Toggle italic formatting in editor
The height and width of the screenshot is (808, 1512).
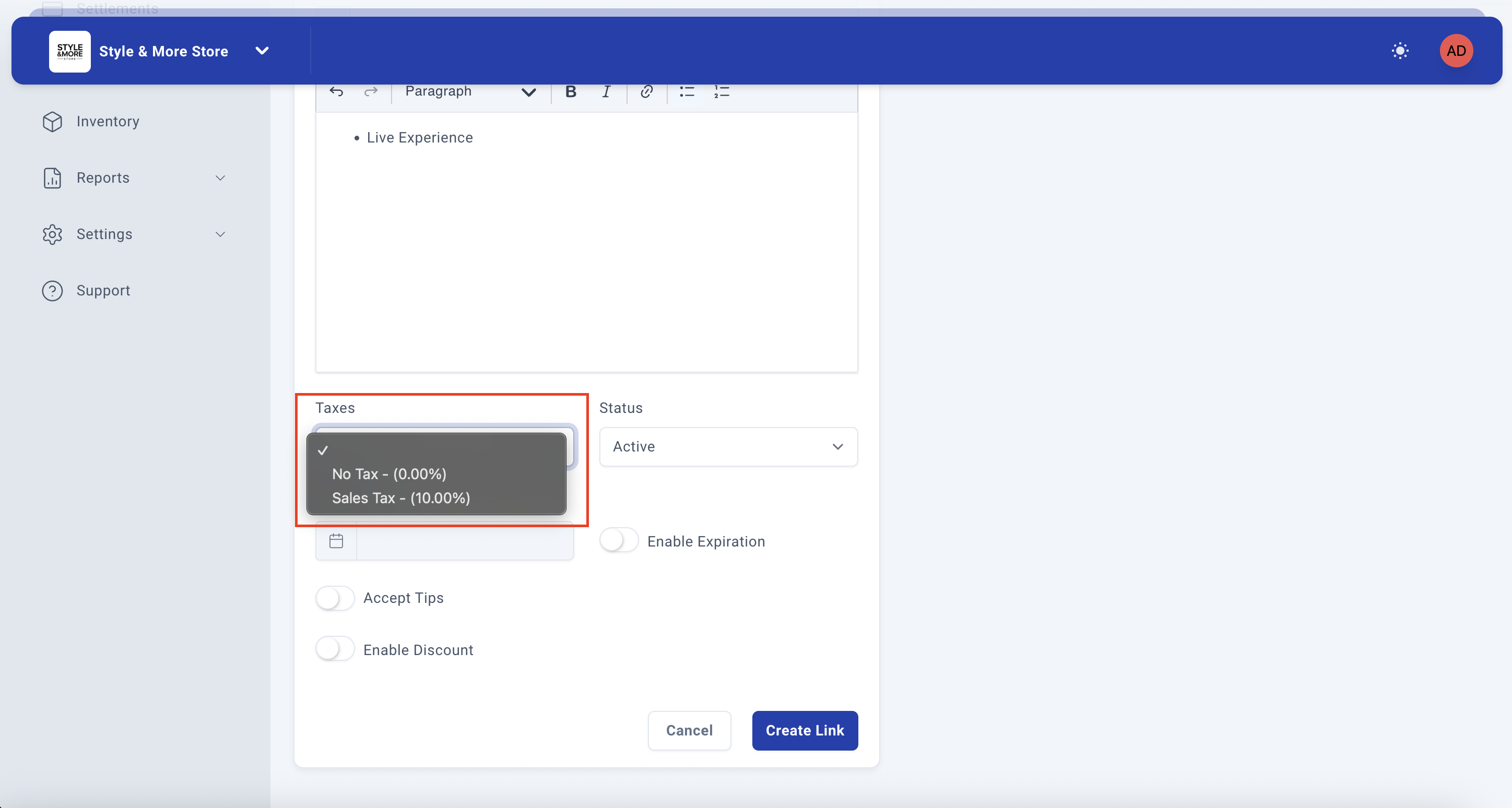click(606, 91)
